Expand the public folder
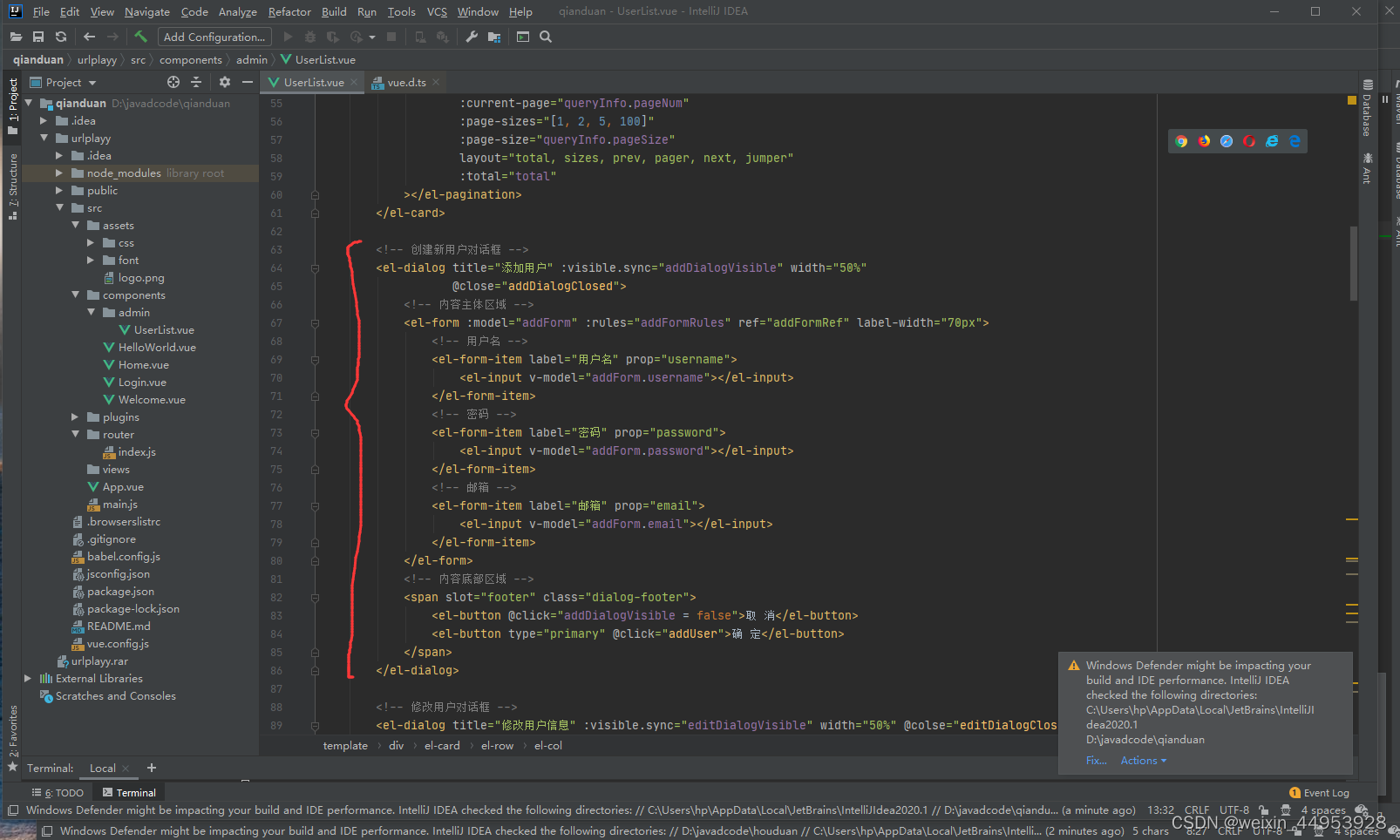The image size is (1400, 840). [59, 191]
